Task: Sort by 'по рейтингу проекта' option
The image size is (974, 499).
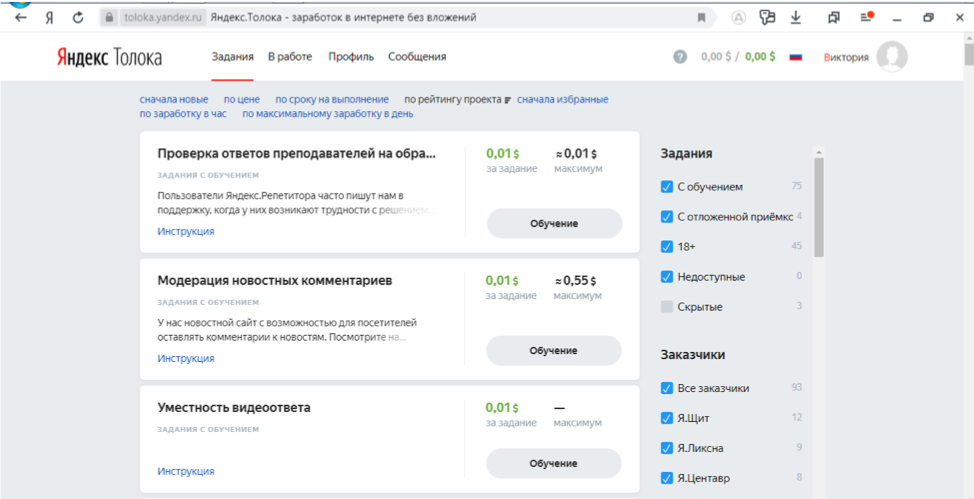Action: [x=452, y=99]
